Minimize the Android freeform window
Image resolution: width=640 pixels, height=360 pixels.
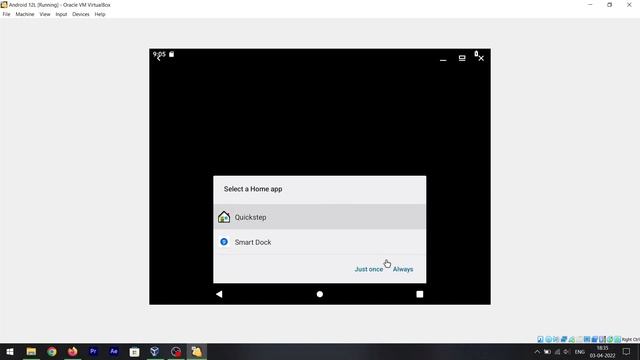443,59
